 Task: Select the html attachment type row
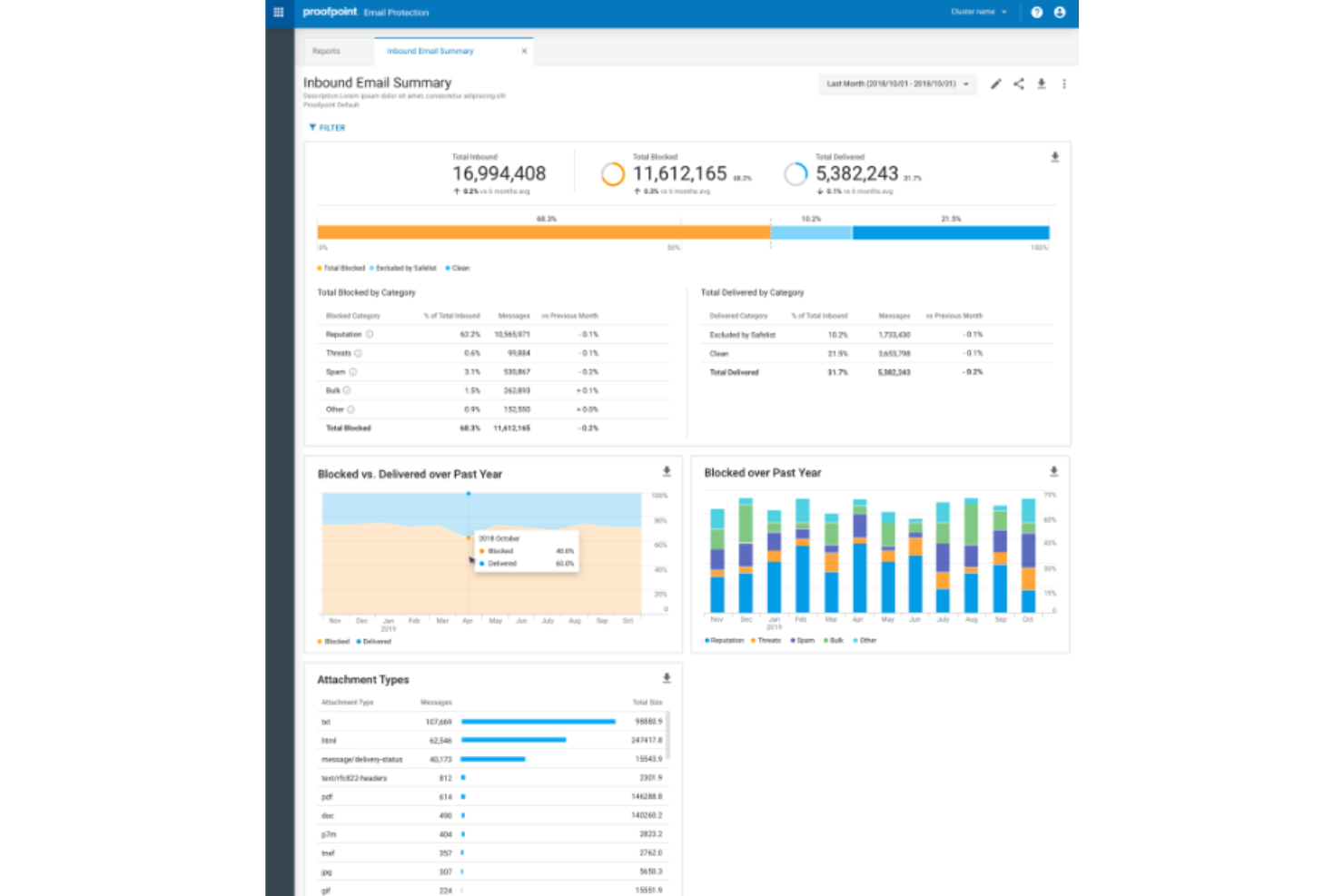(x=491, y=741)
